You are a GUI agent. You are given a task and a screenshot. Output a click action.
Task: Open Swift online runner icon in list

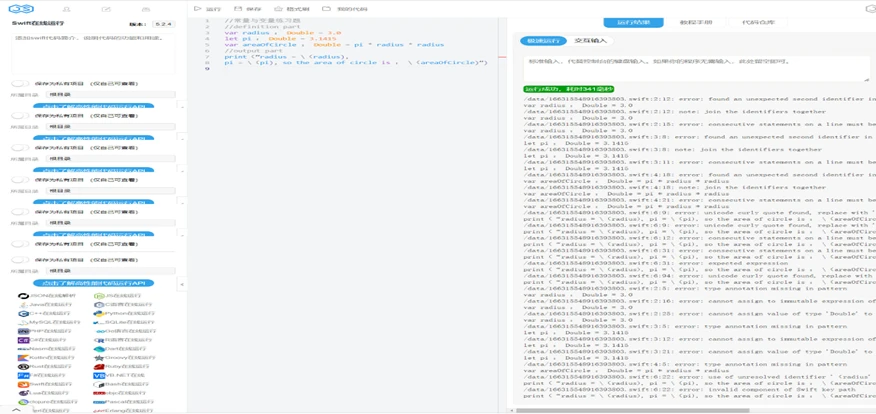tap(23, 384)
